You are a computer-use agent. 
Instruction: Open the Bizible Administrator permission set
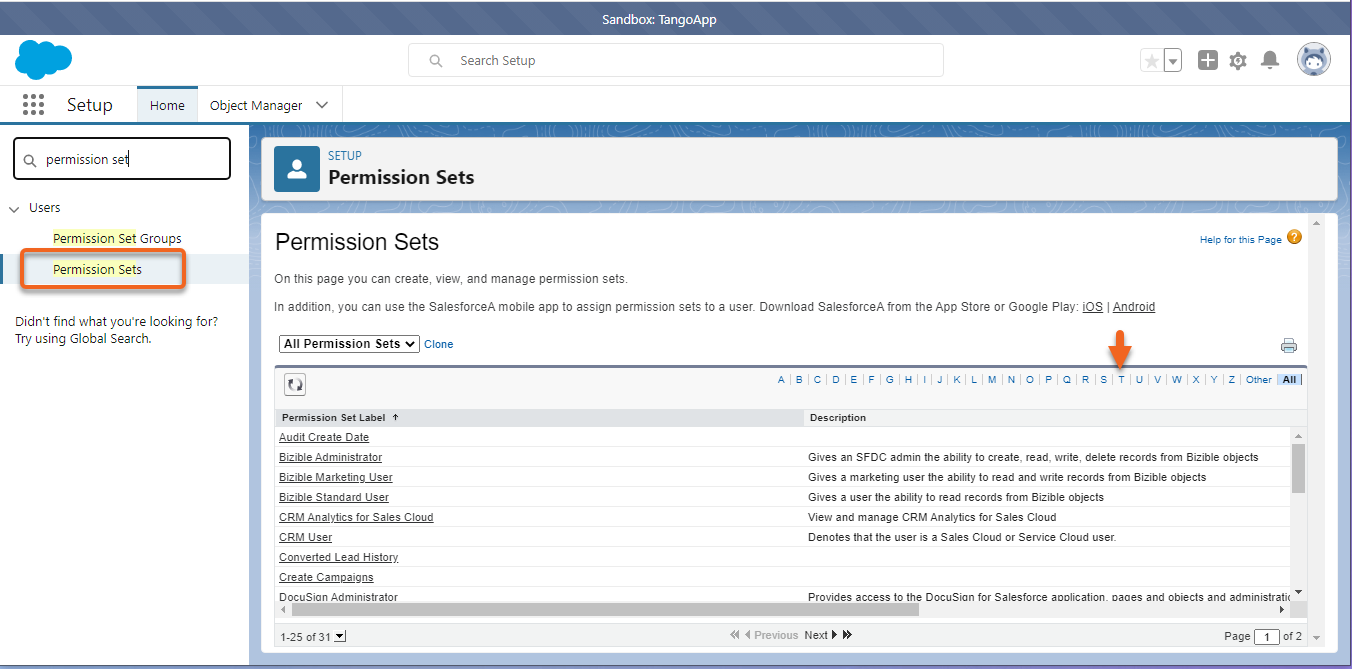click(x=330, y=457)
